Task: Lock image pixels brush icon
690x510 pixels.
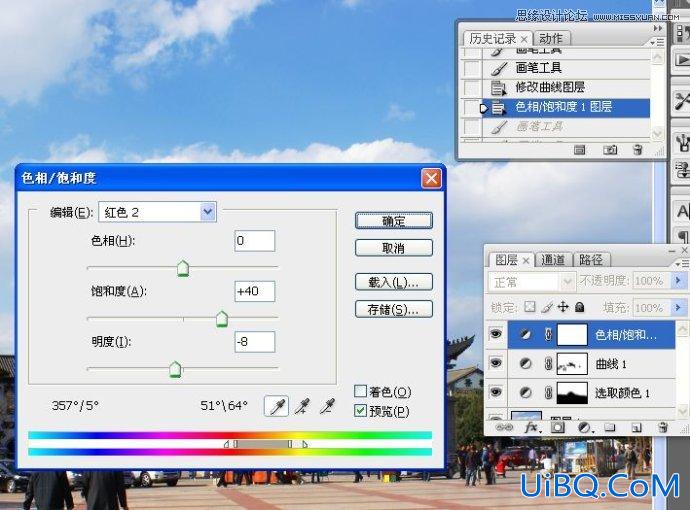Action: coord(547,307)
